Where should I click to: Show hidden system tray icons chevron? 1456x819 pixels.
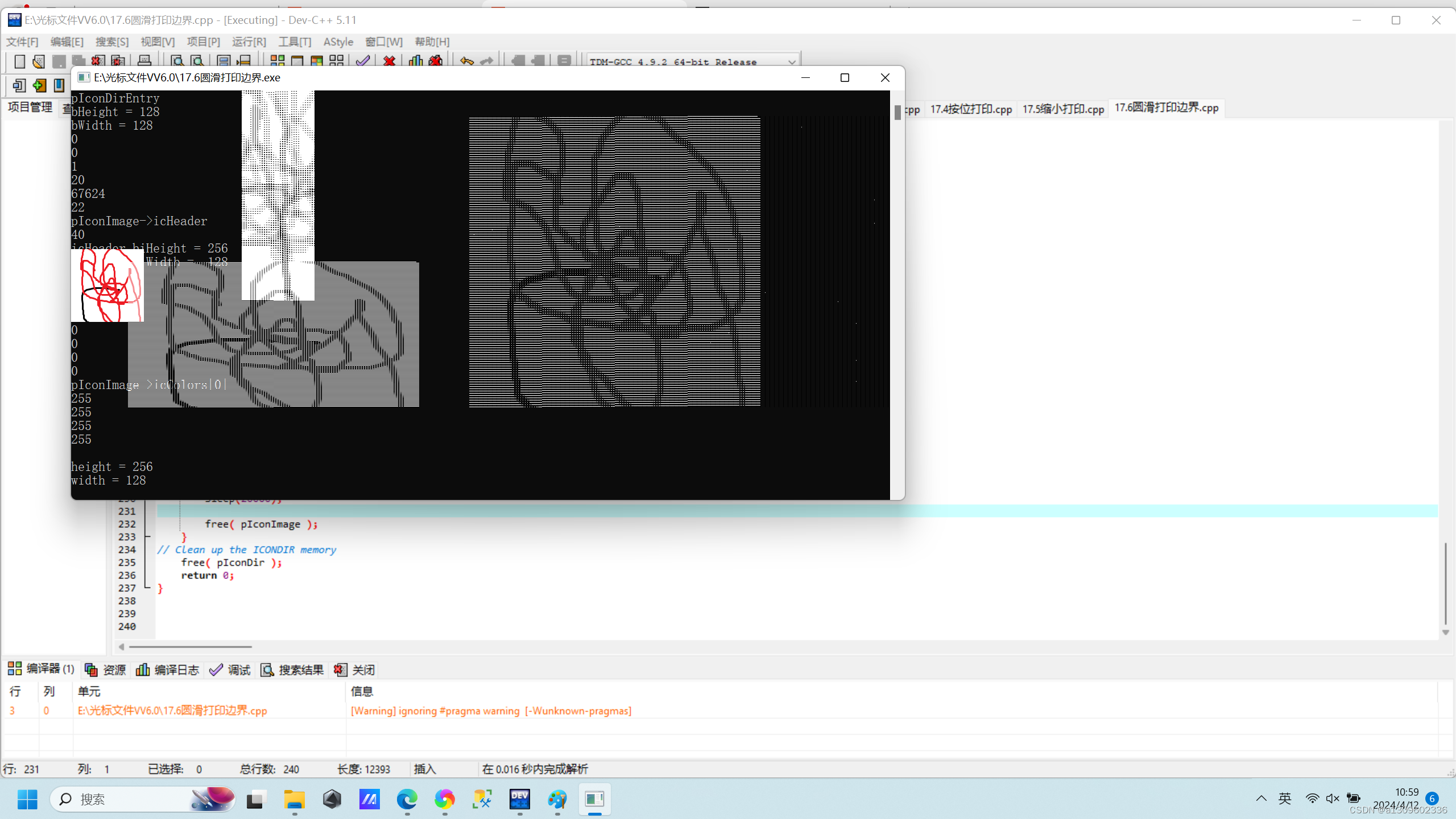[1261, 799]
